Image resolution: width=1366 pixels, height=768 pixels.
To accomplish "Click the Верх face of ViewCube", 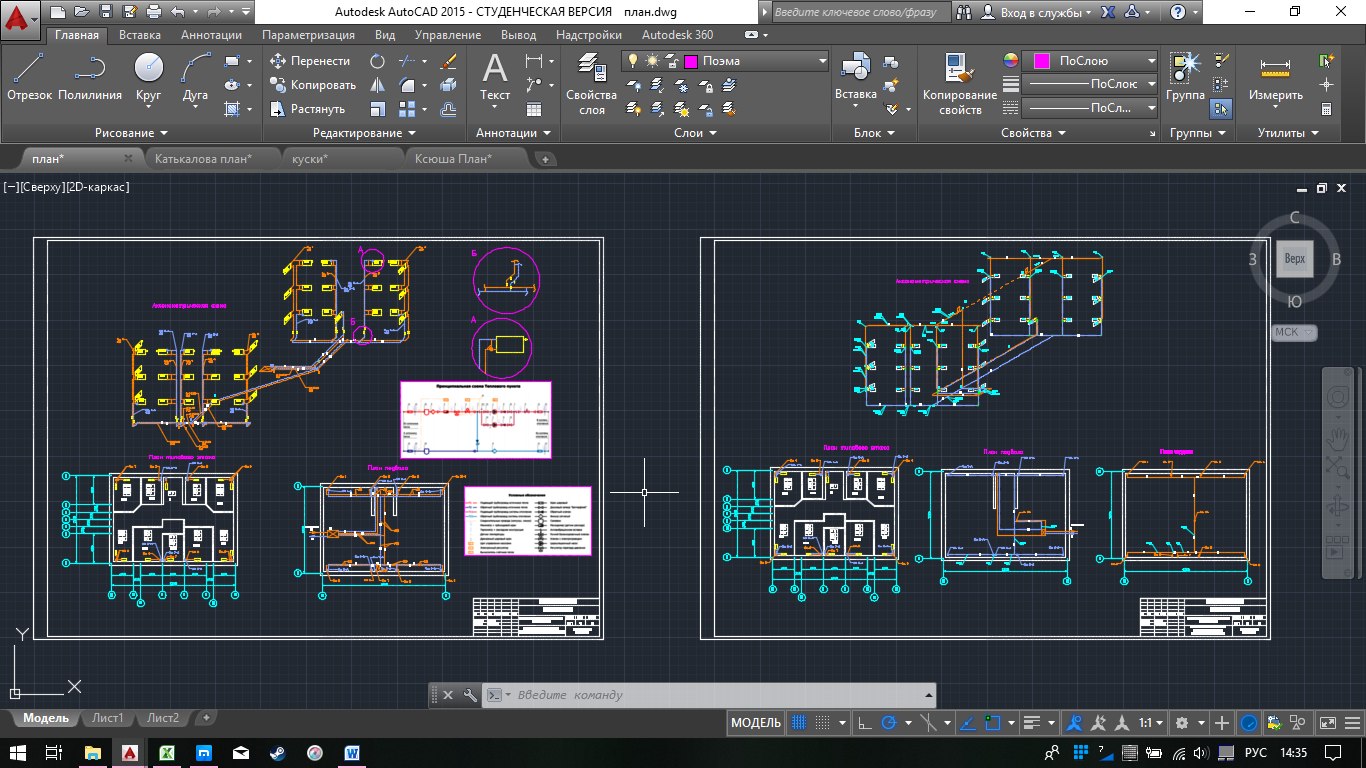I will [1295, 258].
